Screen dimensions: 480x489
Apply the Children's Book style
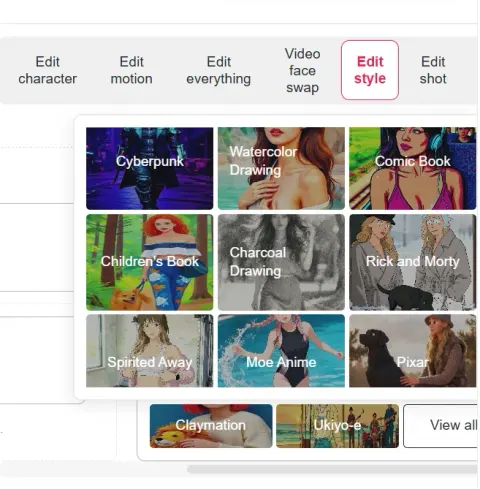(150, 262)
